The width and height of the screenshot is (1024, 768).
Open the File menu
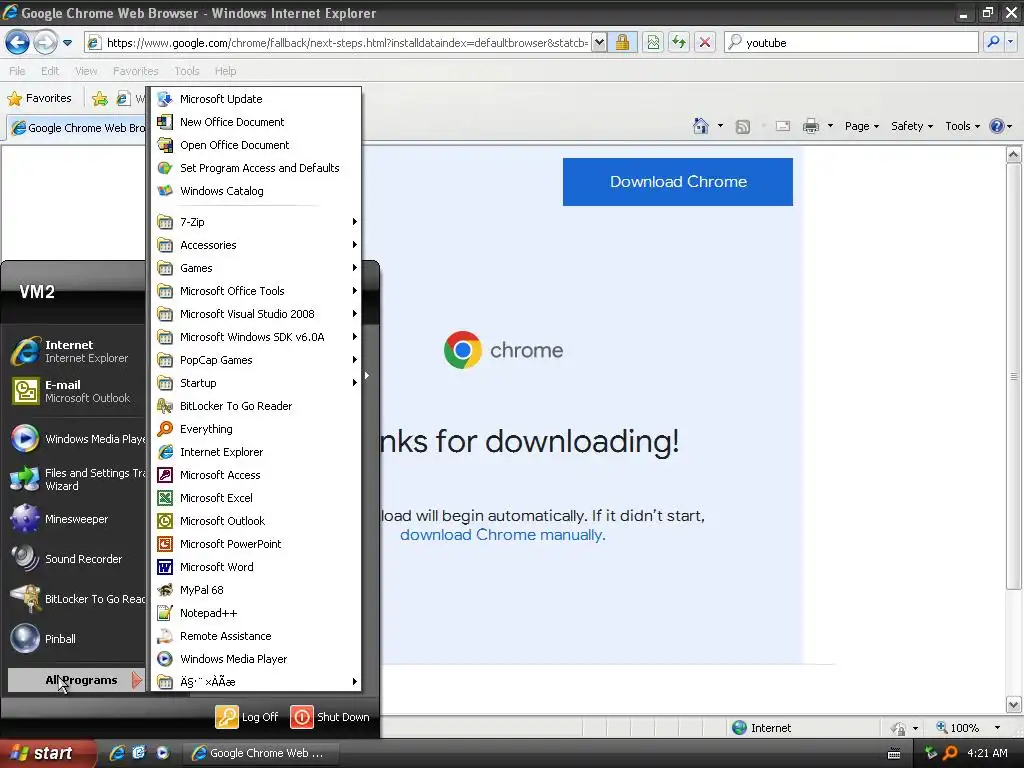(18, 71)
